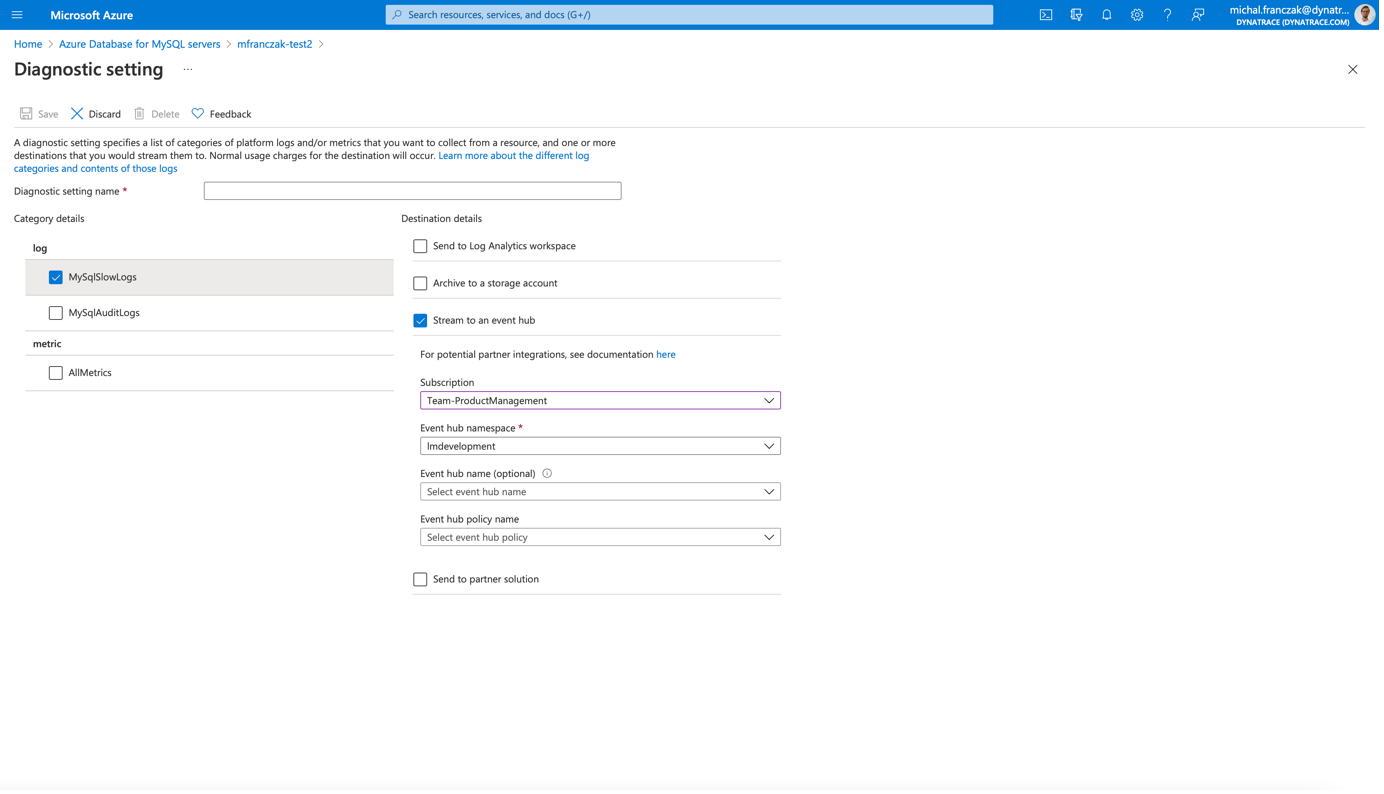Focus the top search resources box
The width and height of the screenshot is (1384, 794).
coord(692,15)
